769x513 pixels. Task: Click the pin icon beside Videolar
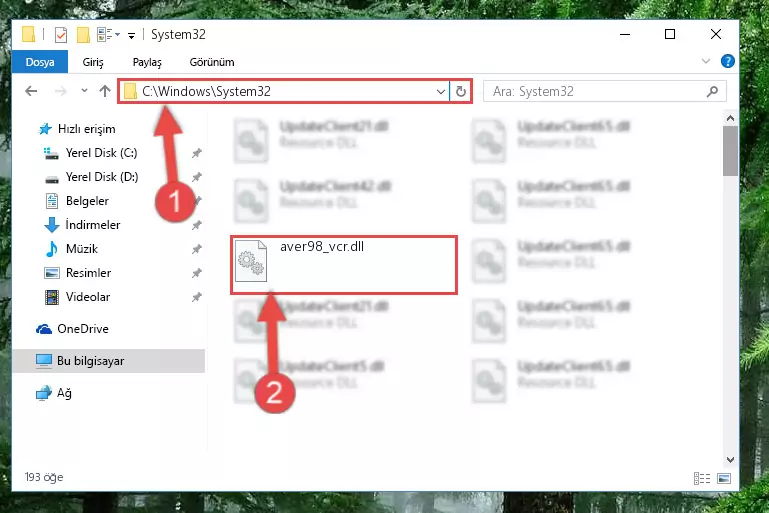(x=197, y=297)
